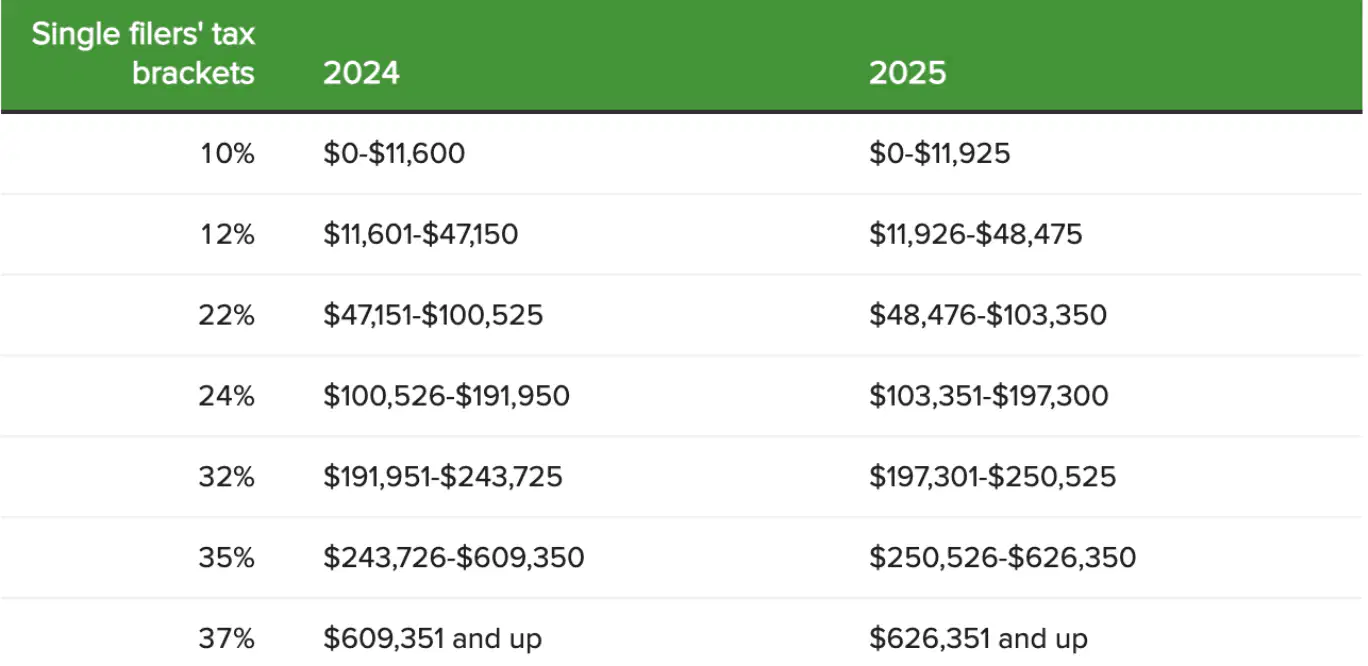Viewport: 1368px width, 666px height.
Task: Select the $100,526-$191,950 cell
Action: [446, 396]
